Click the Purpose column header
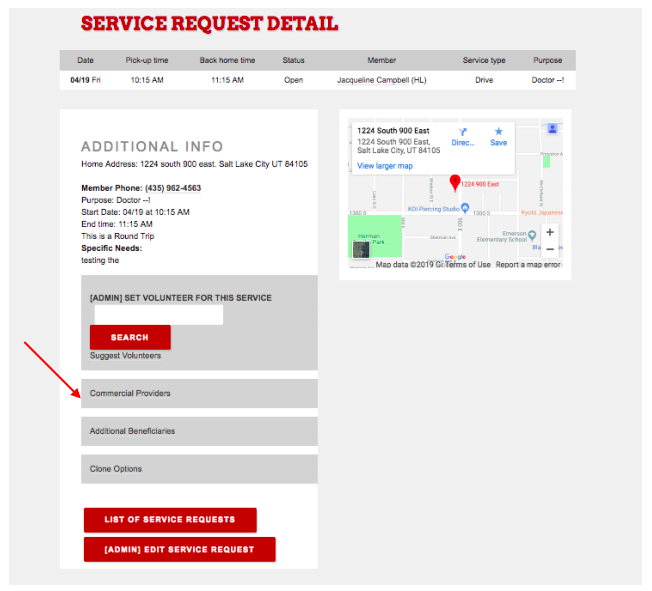Screen dimensions: 652x591 pyautogui.click(x=548, y=60)
